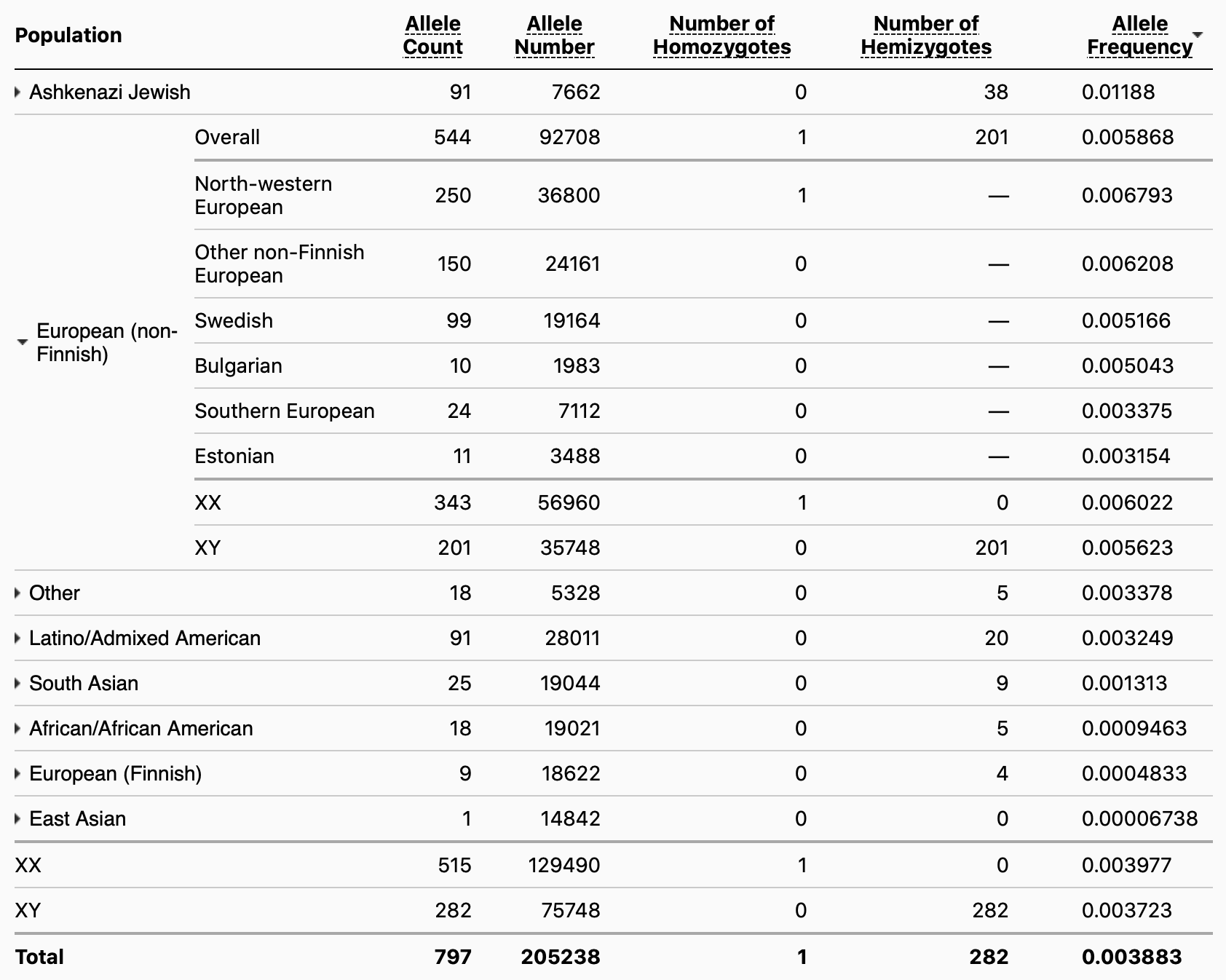1226x980 pixels.
Task: Select the Estonian subpopulation label
Action: point(234,456)
